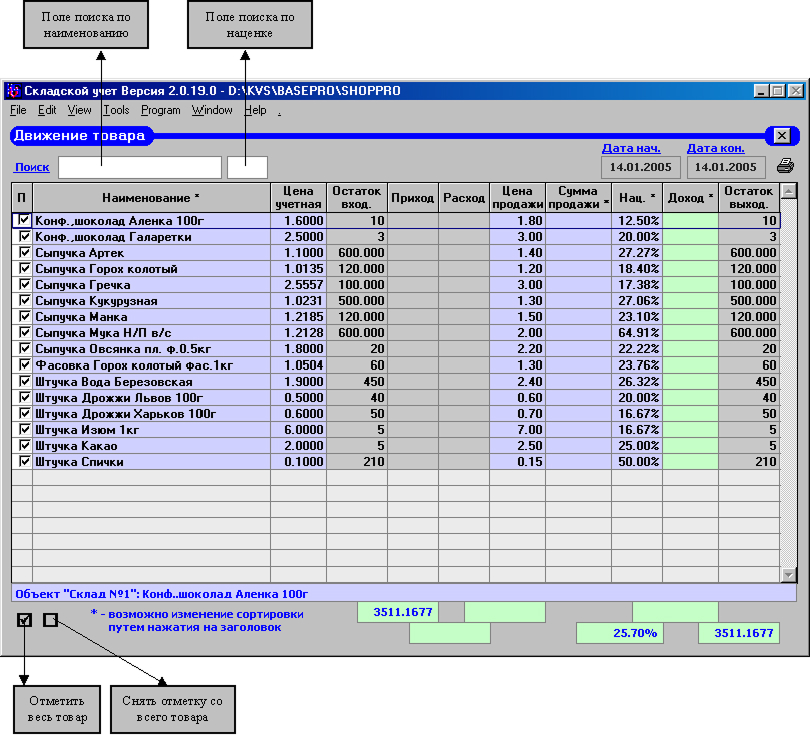Sort by the Сумма продажи column header
Screen dimensions: 810x735
pos(578,197)
